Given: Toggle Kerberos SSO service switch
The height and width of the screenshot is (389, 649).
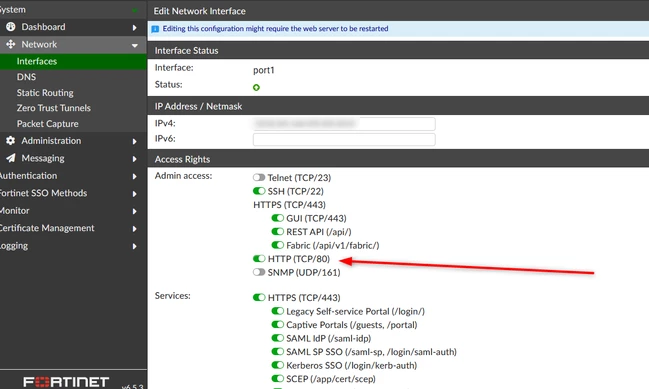Looking at the screenshot, I should click(278, 365).
